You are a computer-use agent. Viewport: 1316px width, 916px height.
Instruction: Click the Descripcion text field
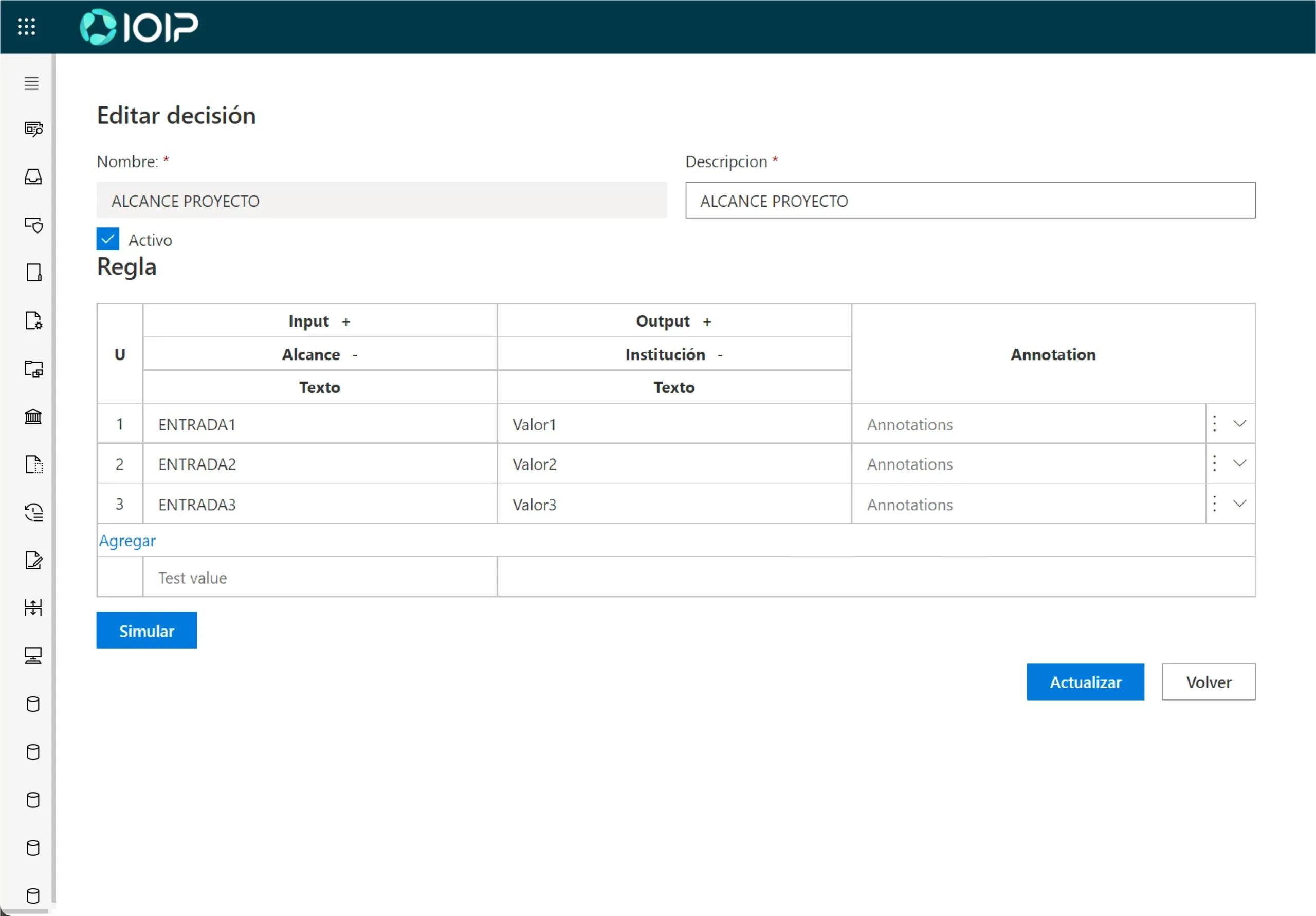pyautogui.click(x=970, y=201)
